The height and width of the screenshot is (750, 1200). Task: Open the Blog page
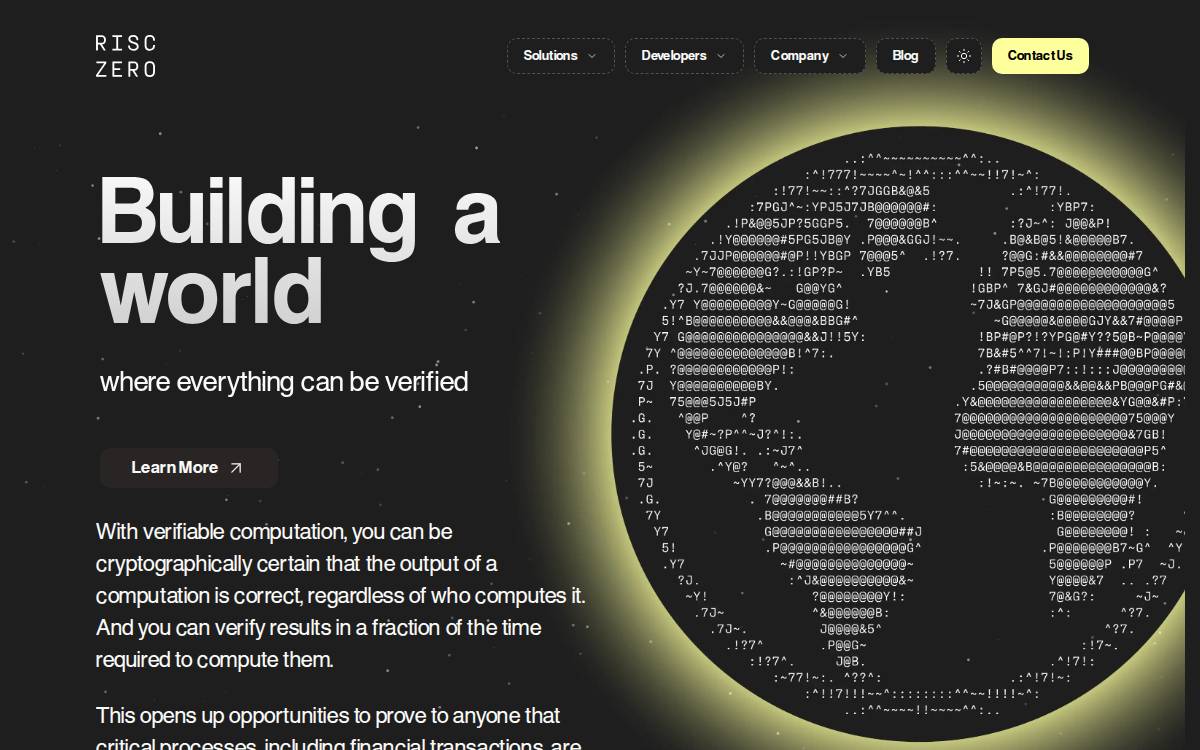[905, 56]
